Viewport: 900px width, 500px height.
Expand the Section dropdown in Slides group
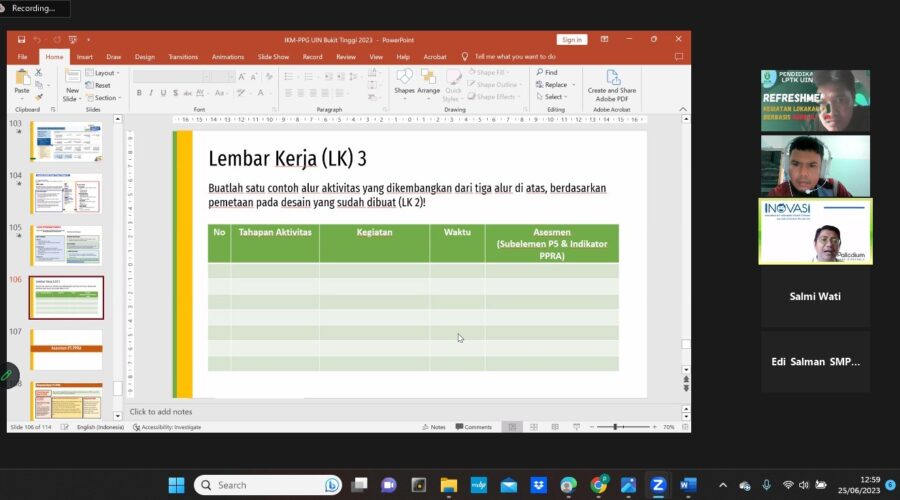104,98
